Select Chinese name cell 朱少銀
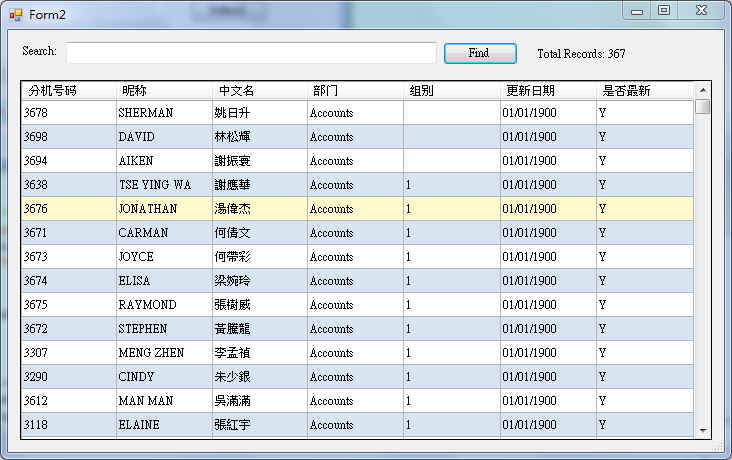732x460 pixels. click(260, 377)
